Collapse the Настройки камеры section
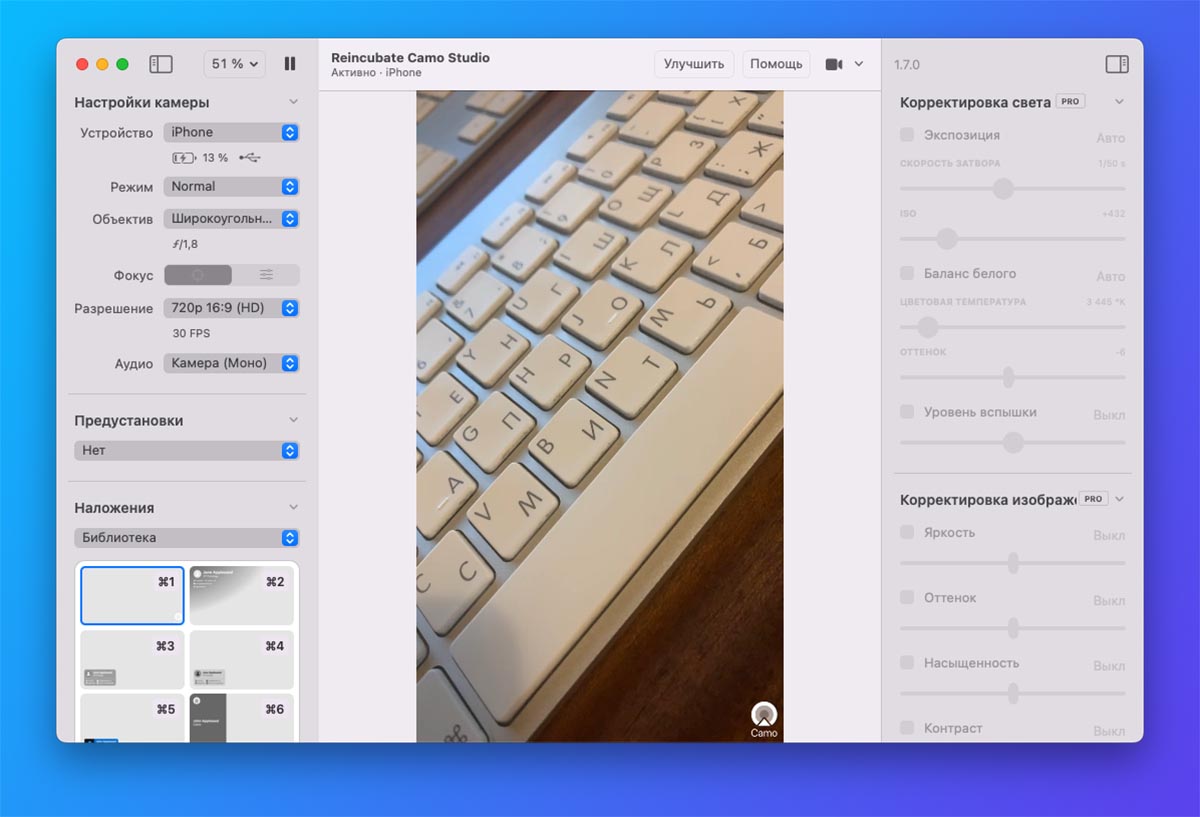Image resolution: width=1200 pixels, height=817 pixels. [293, 102]
